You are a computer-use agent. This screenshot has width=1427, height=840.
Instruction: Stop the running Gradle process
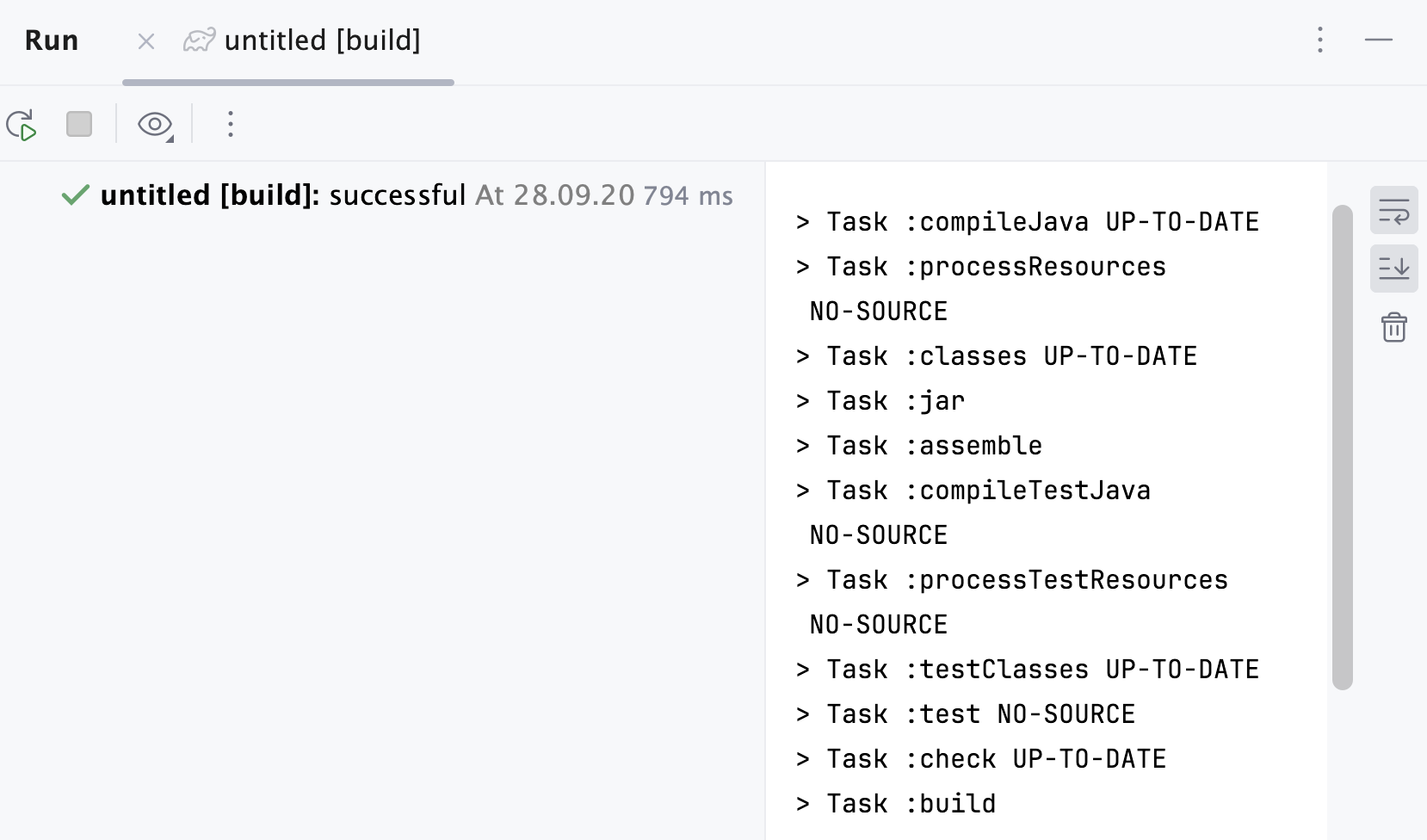[78, 124]
